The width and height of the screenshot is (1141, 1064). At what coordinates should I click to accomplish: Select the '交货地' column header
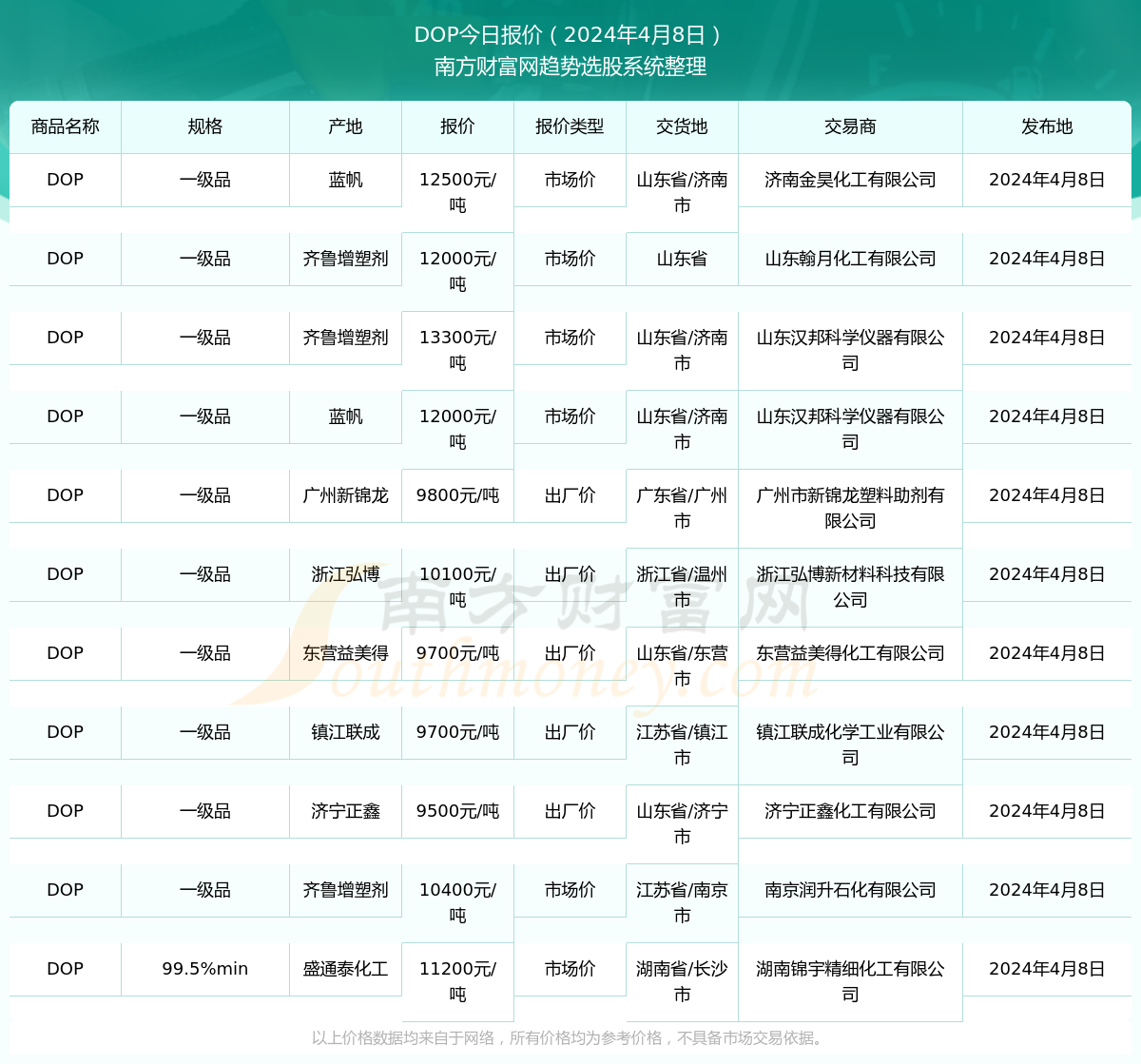click(682, 126)
